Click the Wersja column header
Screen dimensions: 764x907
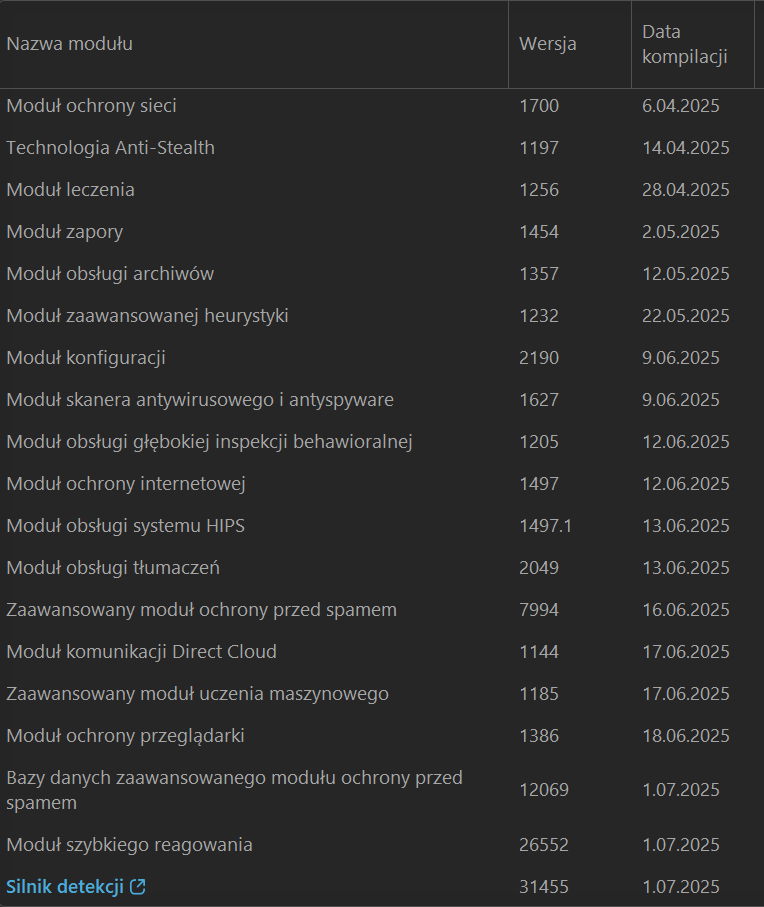point(548,44)
